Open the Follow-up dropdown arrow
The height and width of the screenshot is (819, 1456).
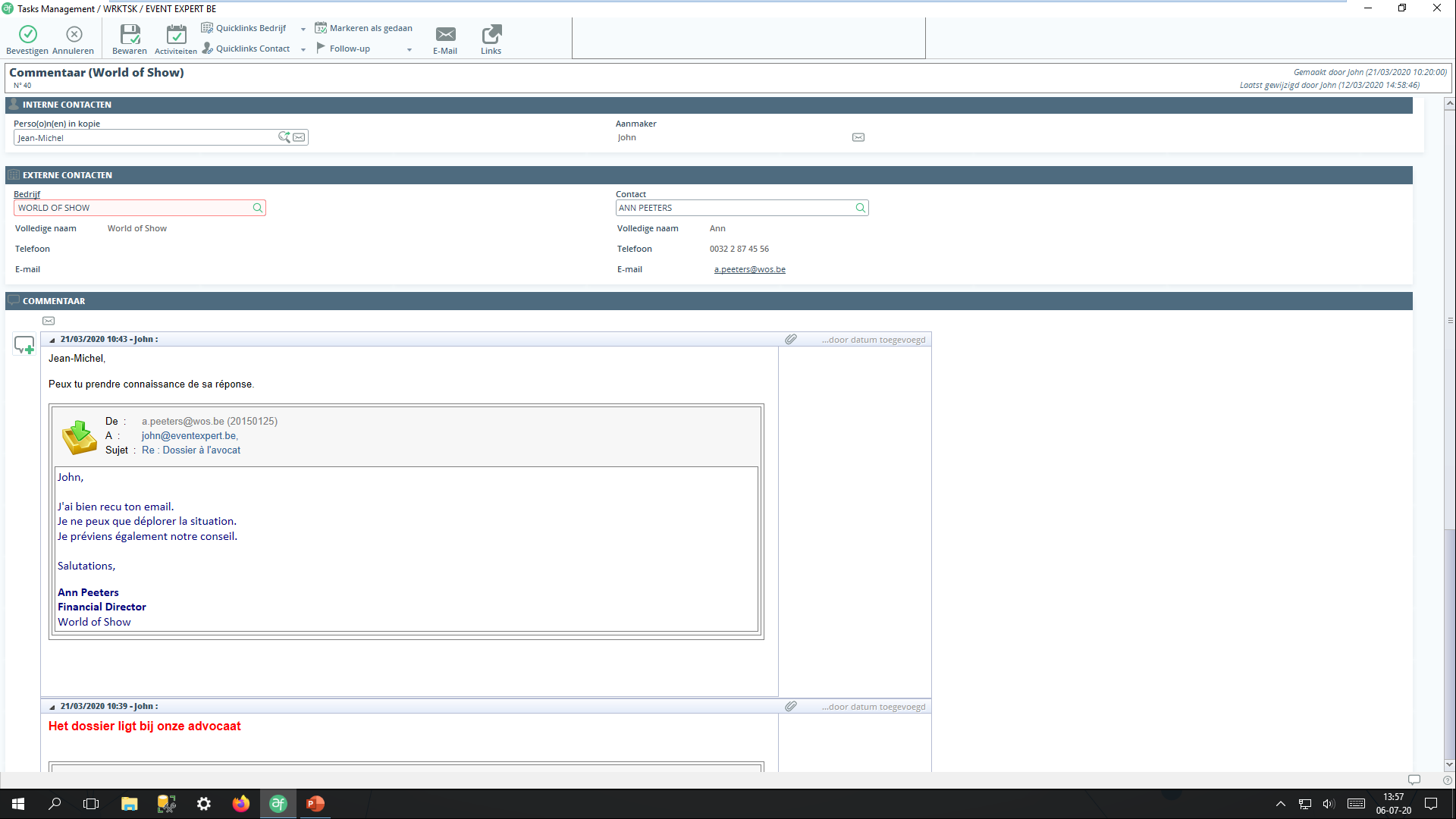[x=409, y=49]
